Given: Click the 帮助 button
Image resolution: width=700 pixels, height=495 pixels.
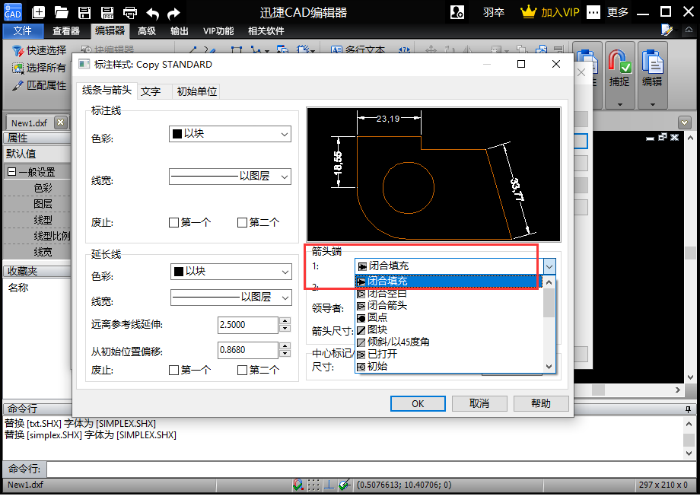Looking at the screenshot, I should click(x=541, y=403).
